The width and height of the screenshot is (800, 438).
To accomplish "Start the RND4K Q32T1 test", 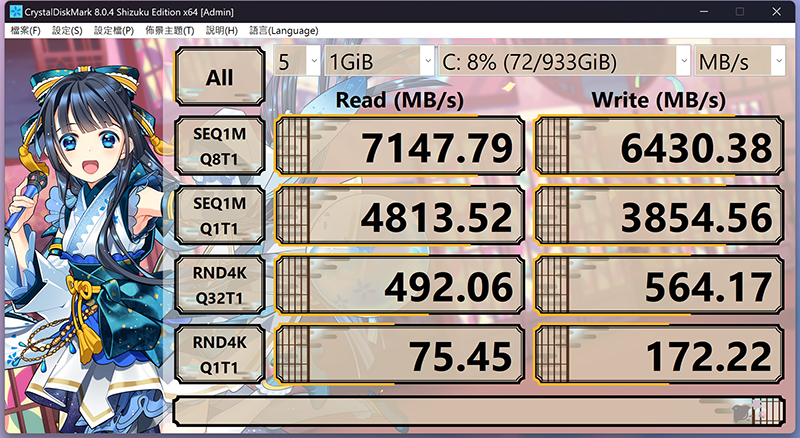I will pyautogui.click(x=219, y=285).
